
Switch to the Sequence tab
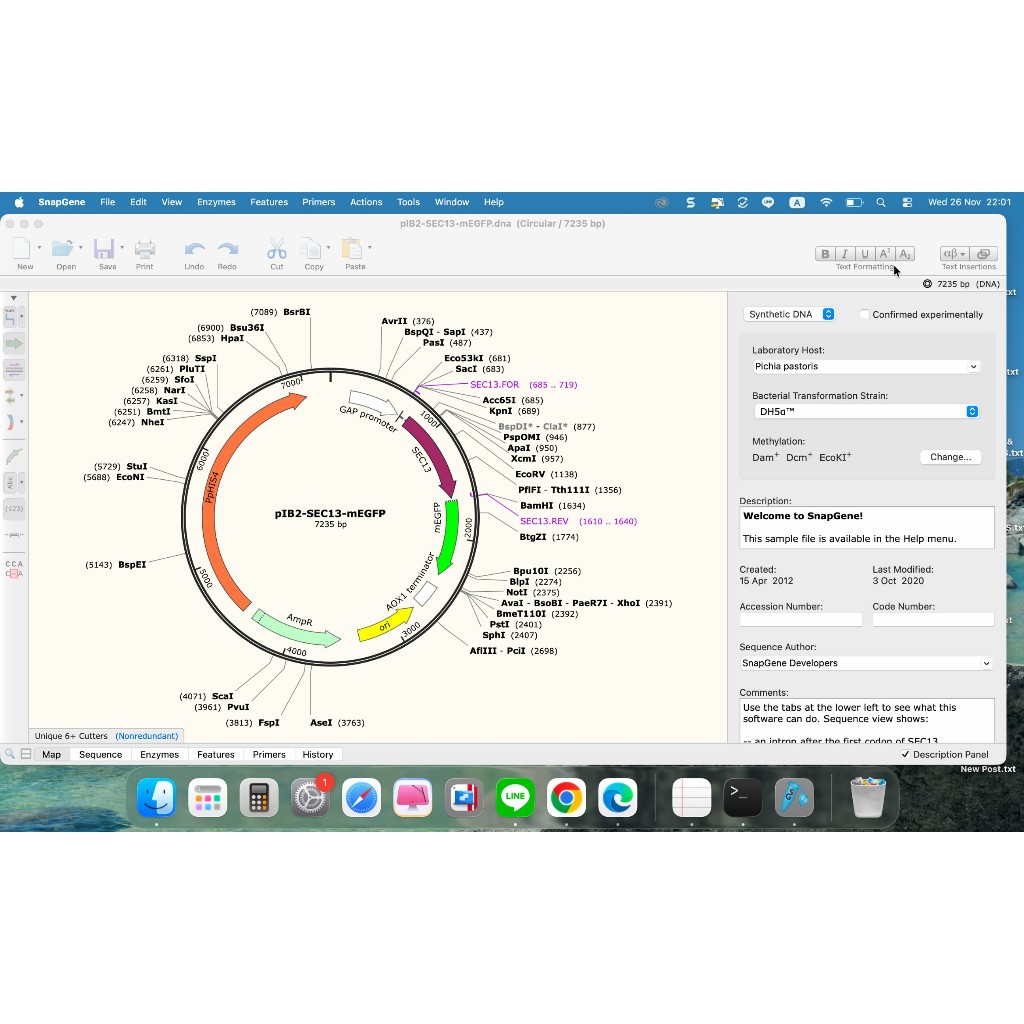point(100,755)
